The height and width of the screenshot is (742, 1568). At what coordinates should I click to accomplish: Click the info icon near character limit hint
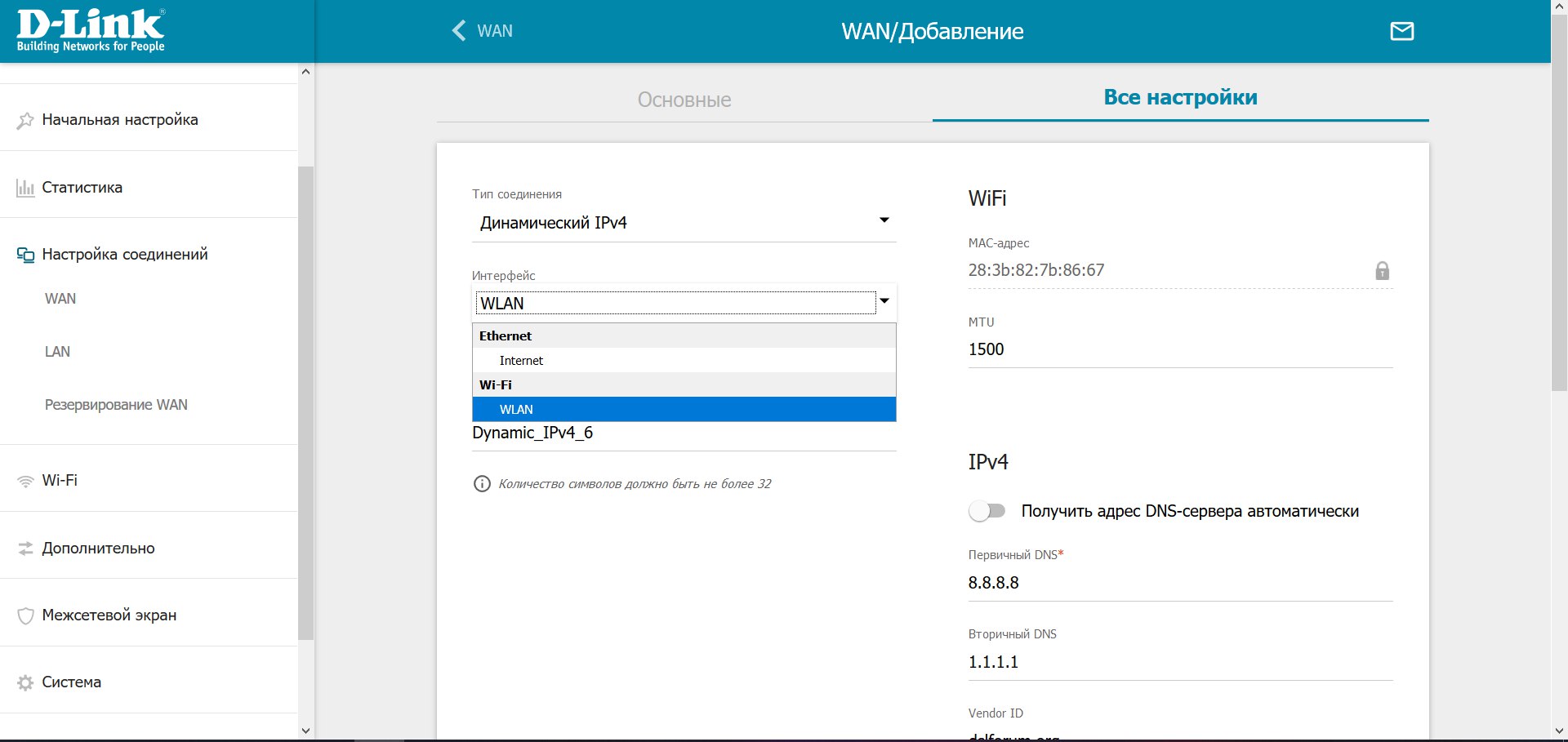[482, 484]
